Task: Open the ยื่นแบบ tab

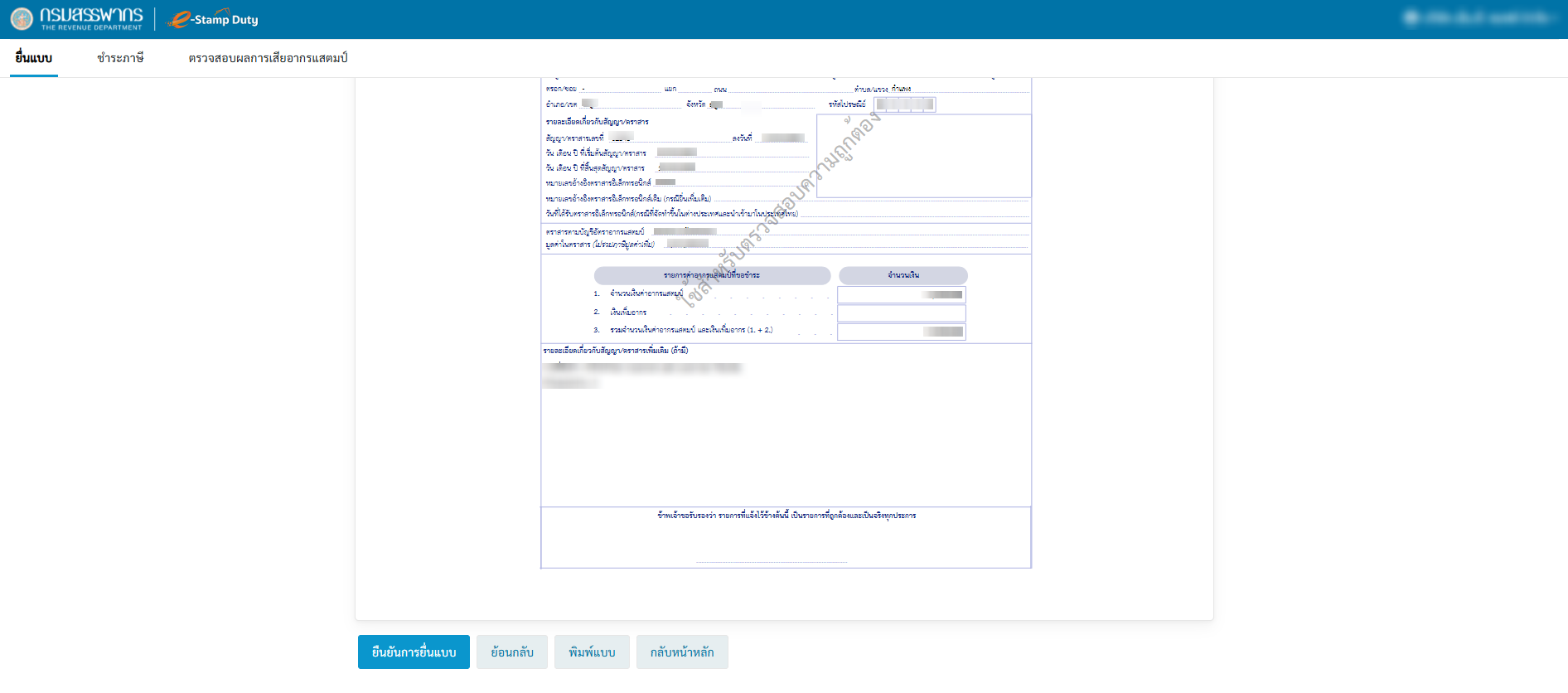Action: [x=34, y=58]
